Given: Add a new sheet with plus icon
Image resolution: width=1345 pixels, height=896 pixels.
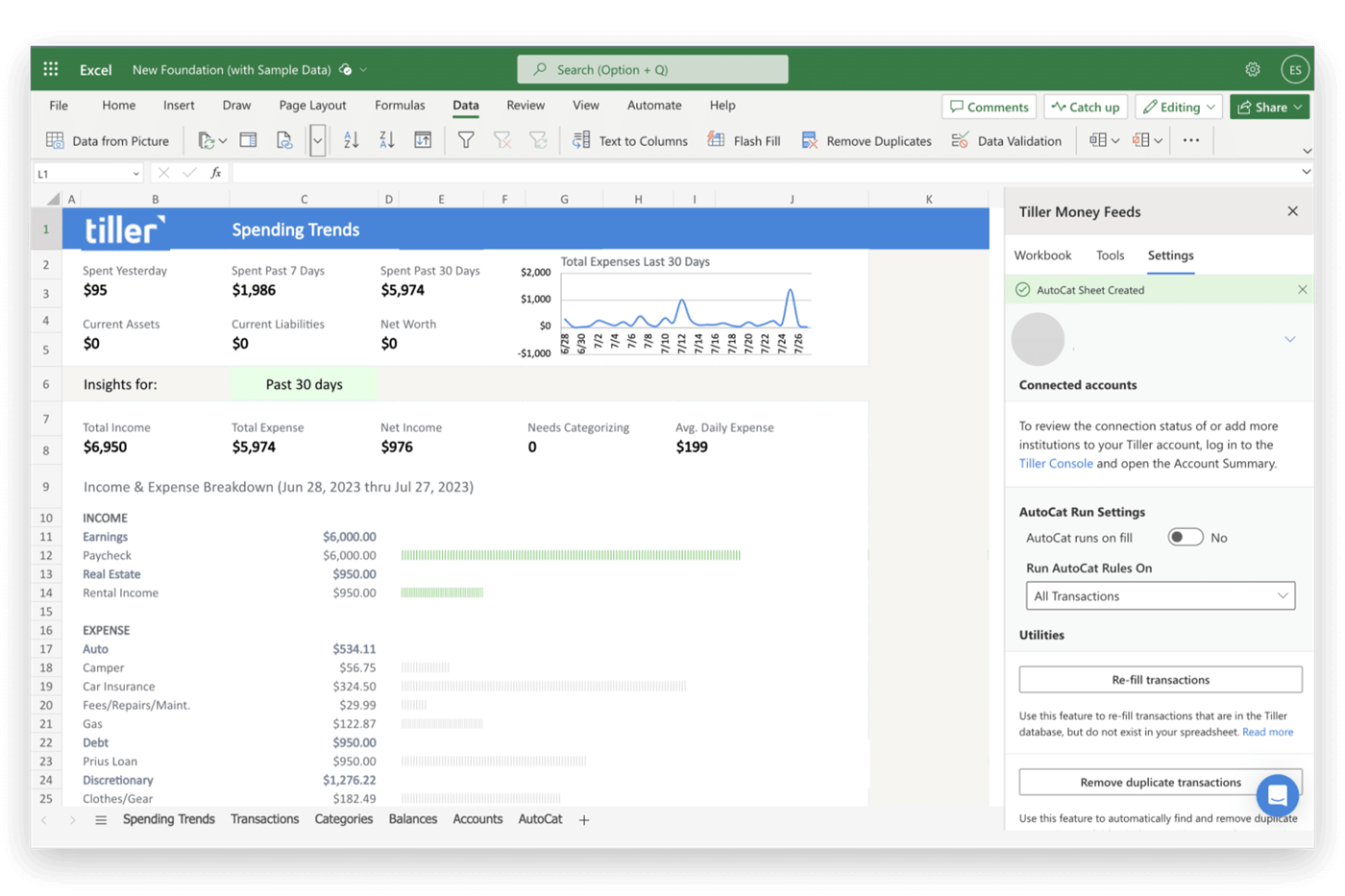Looking at the screenshot, I should pos(584,820).
